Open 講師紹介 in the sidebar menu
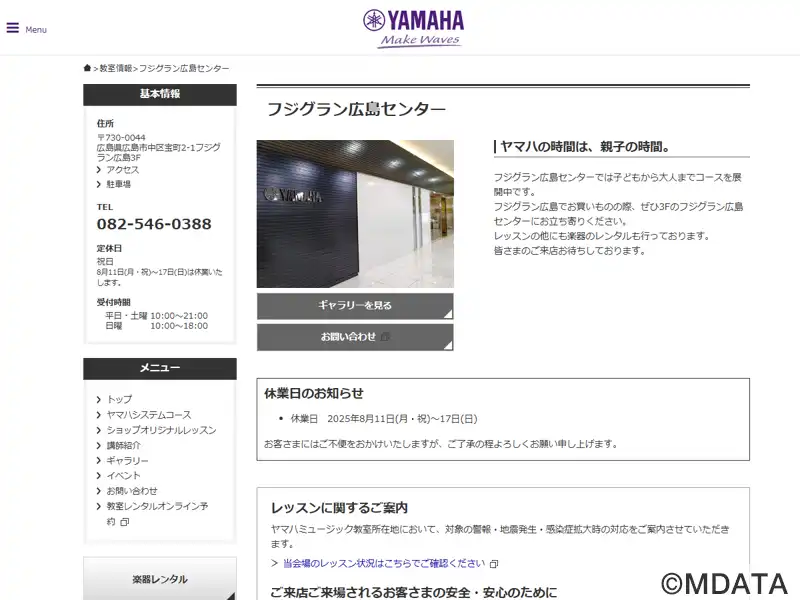800x600 pixels. (x=123, y=445)
